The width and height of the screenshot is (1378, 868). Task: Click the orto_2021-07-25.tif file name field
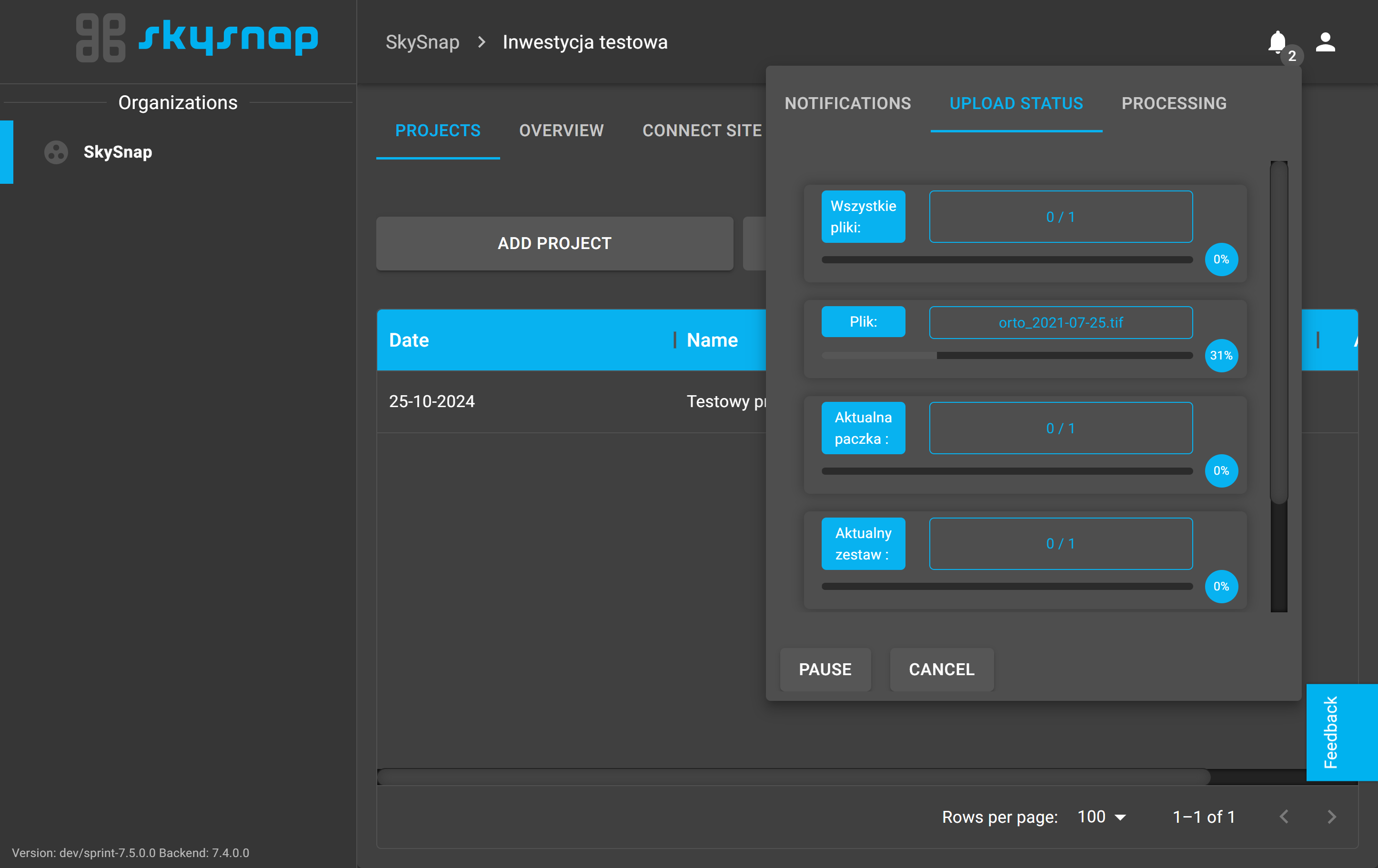click(x=1060, y=323)
